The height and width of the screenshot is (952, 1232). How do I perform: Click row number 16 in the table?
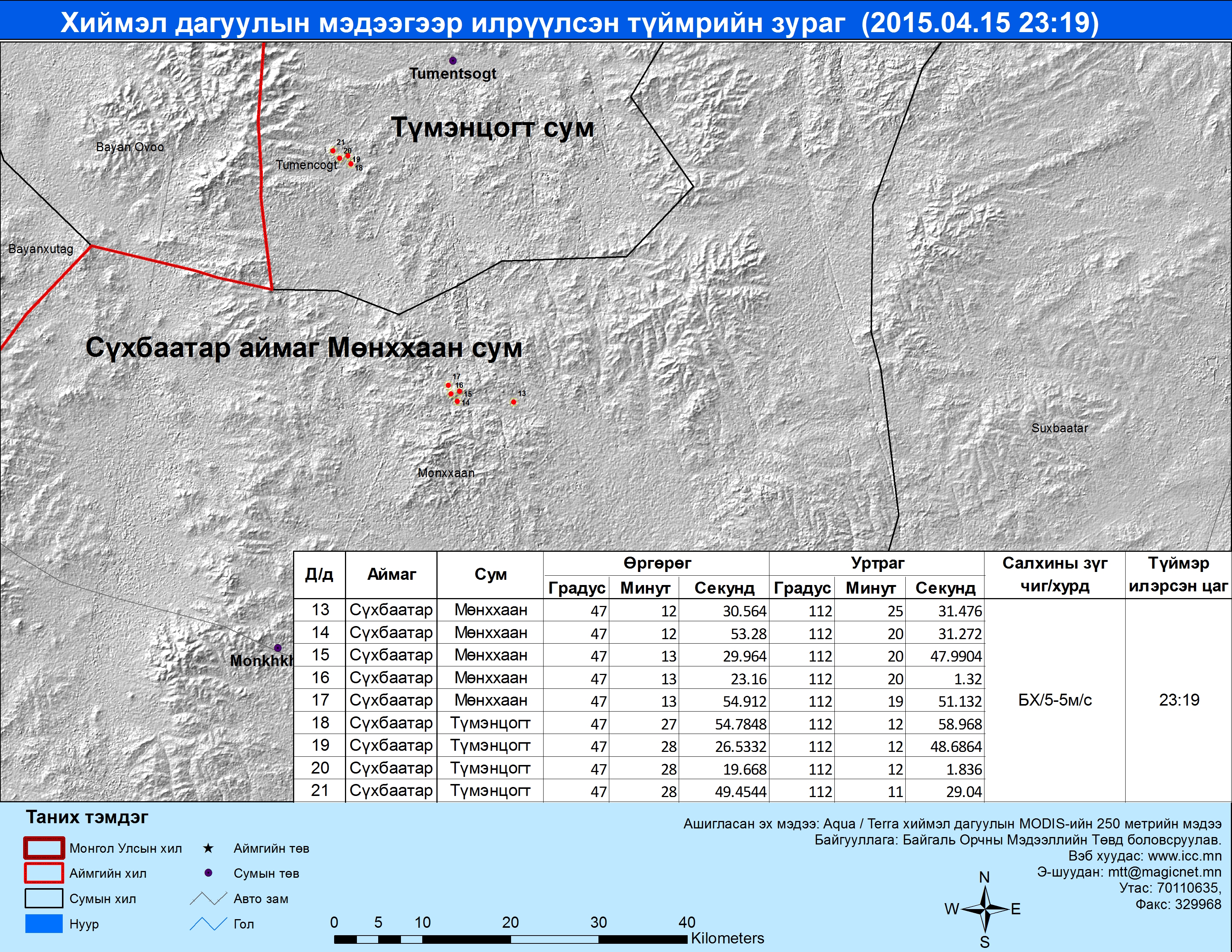coord(320,677)
